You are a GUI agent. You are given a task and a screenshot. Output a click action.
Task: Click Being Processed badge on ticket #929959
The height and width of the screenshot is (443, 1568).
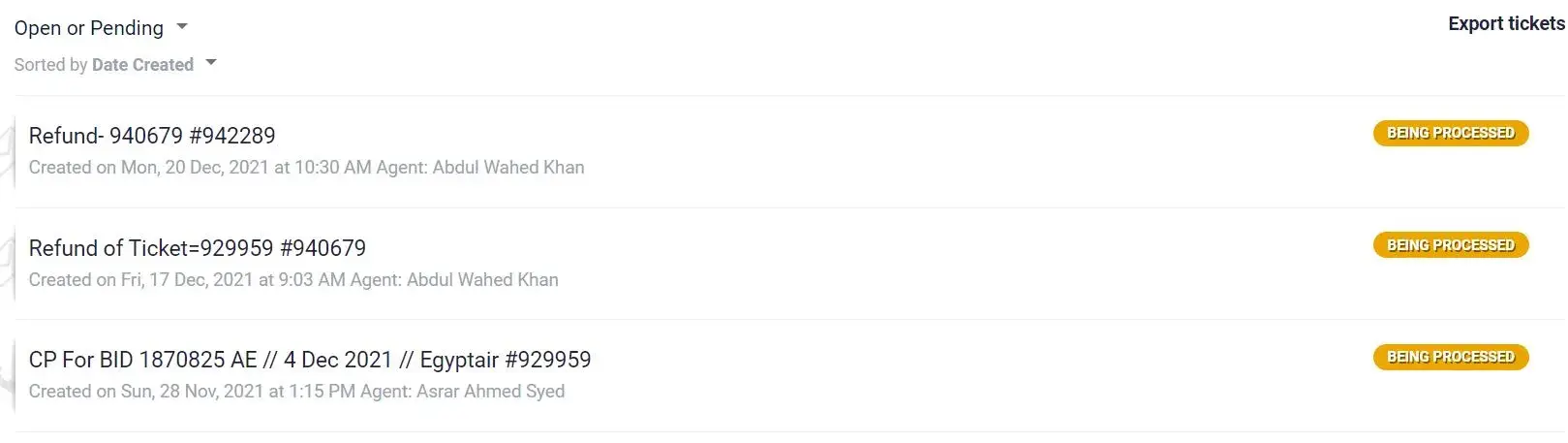tap(1450, 357)
